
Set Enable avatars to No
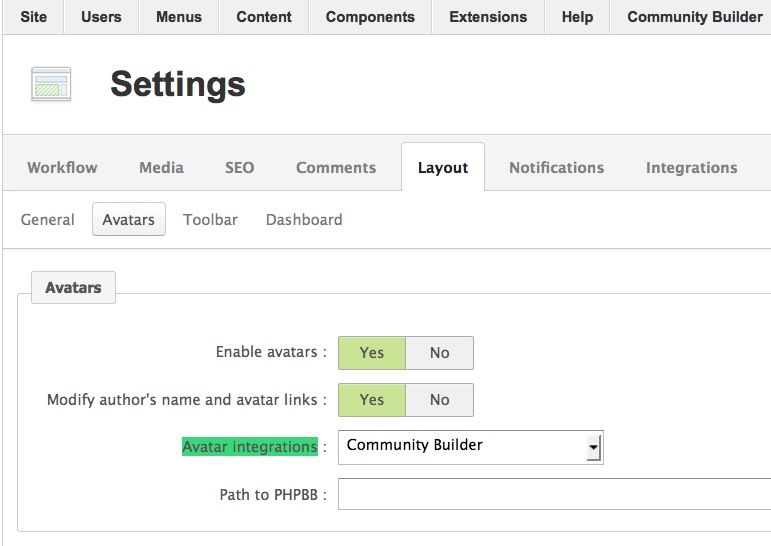[440, 353]
